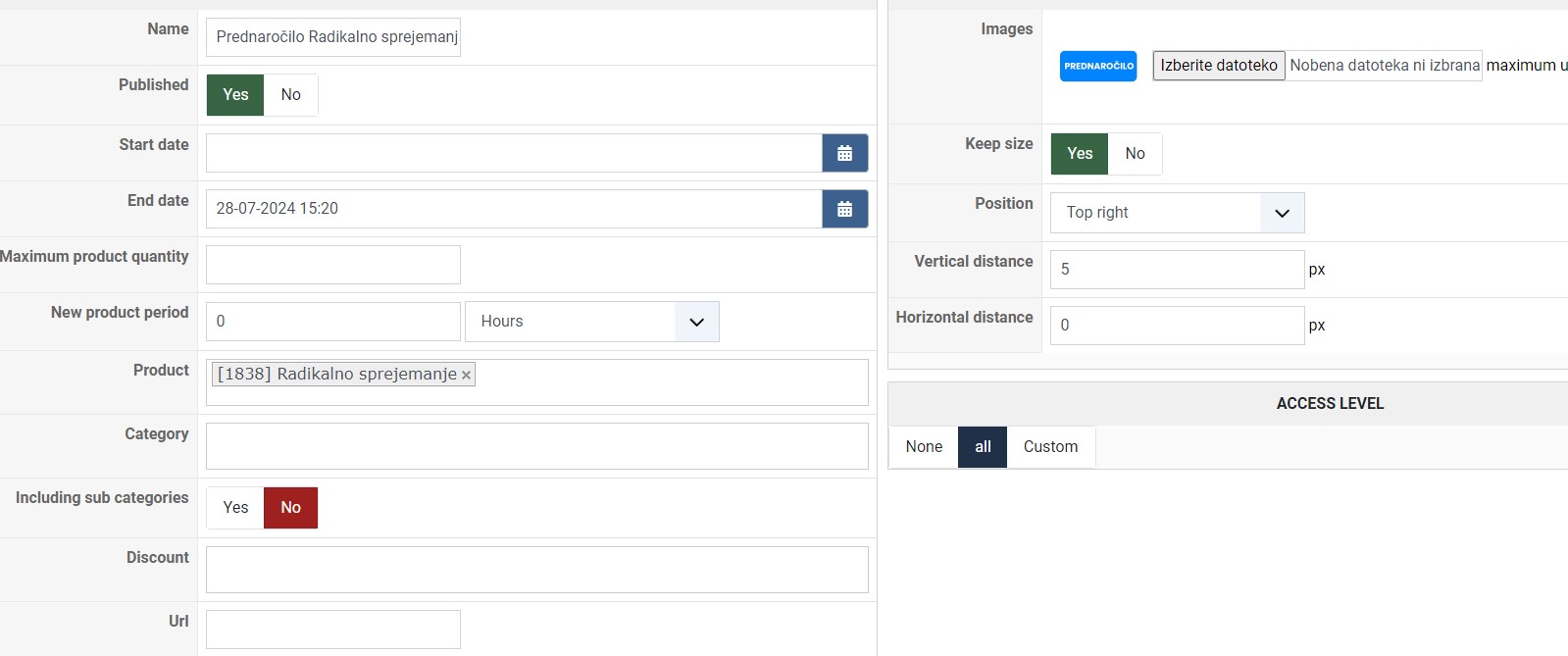The image size is (1568, 656).
Task: Open the End date calendar picker
Action: point(844,209)
